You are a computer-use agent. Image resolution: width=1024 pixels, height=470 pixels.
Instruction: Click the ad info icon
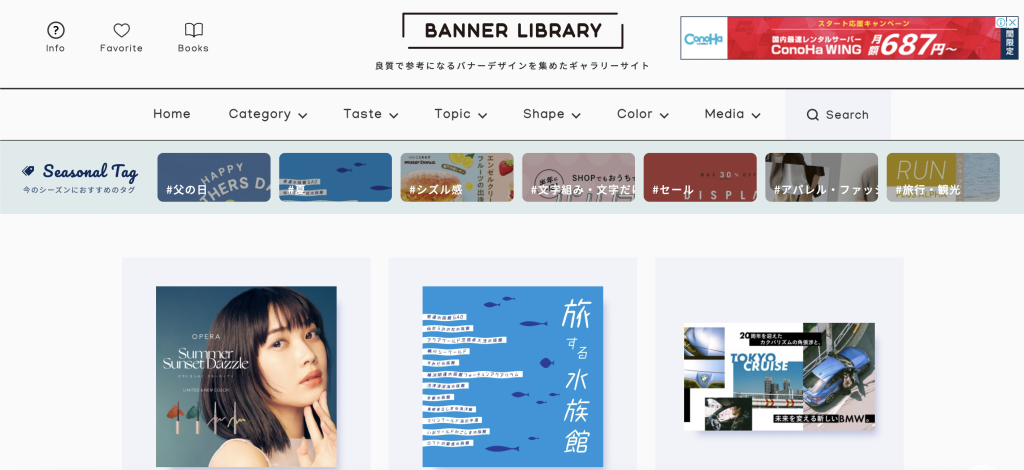[999, 23]
